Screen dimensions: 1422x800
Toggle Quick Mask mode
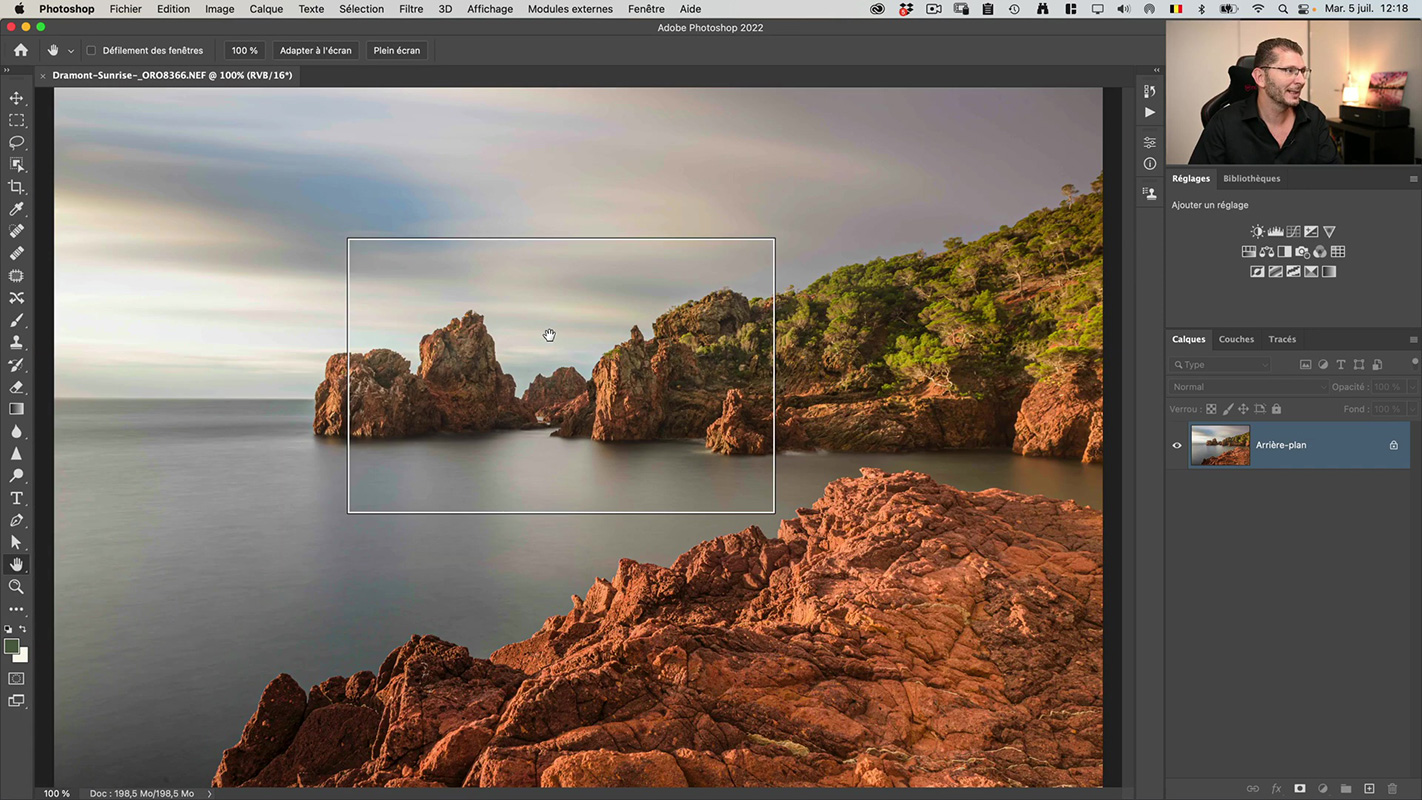pos(16,679)
